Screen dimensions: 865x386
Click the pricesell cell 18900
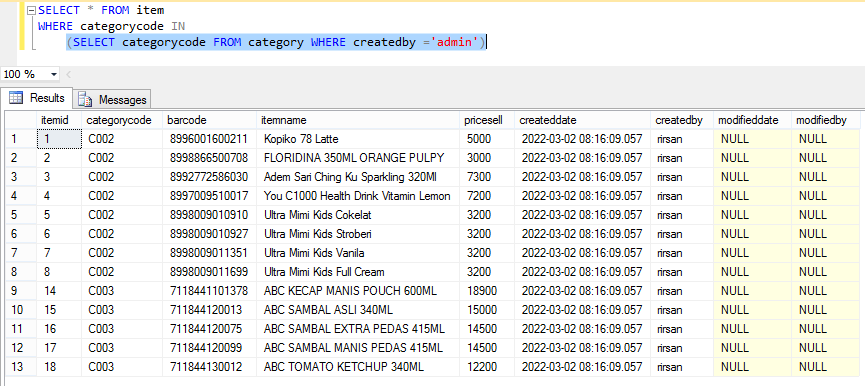tap(487, 291)
